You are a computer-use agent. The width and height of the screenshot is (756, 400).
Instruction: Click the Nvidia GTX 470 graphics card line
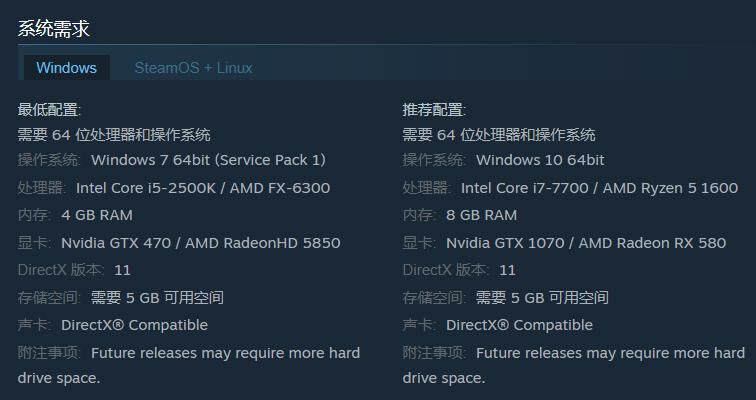pos(200,243)
